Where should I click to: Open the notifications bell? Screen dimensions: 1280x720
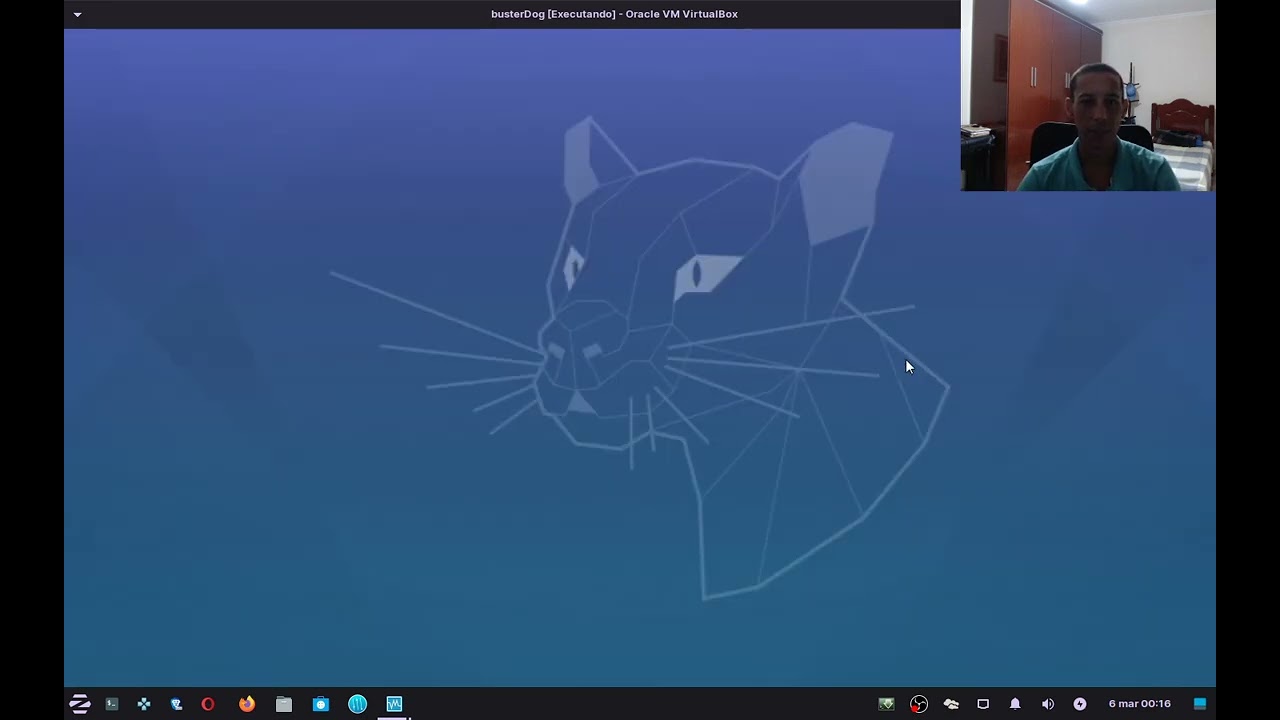point(1015,704)
